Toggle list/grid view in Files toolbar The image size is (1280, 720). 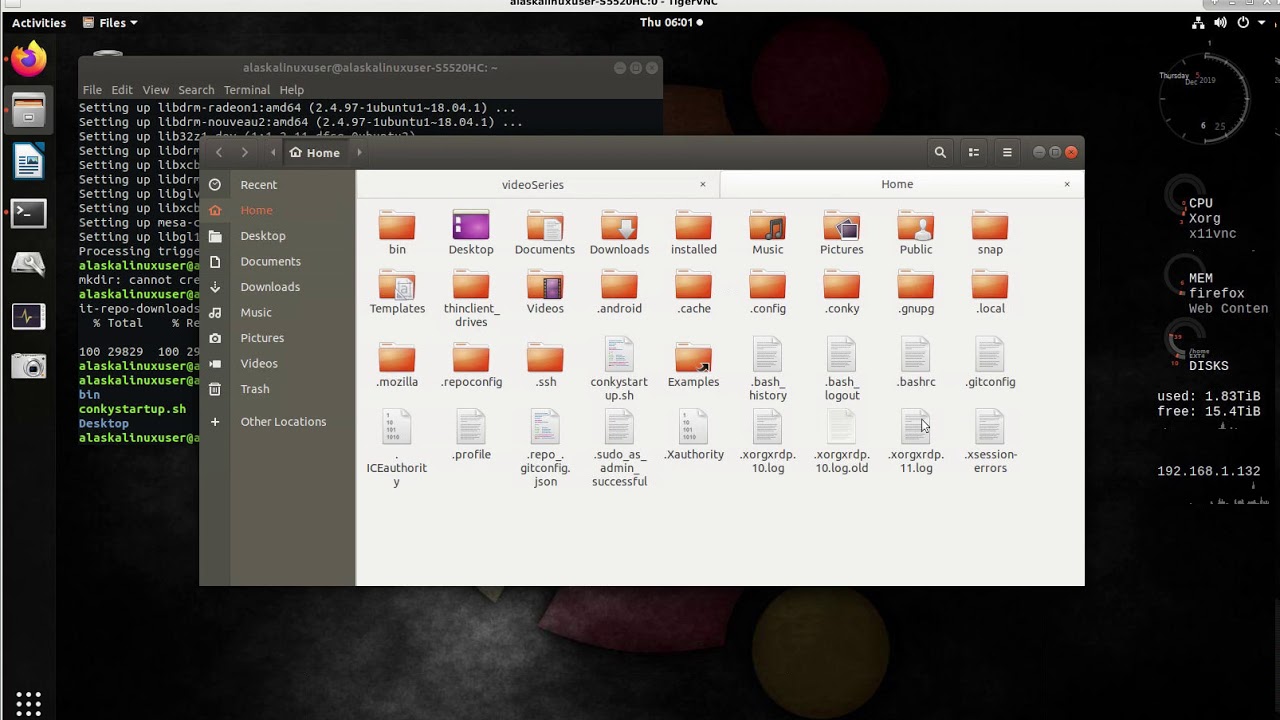(x=973, y=152)
